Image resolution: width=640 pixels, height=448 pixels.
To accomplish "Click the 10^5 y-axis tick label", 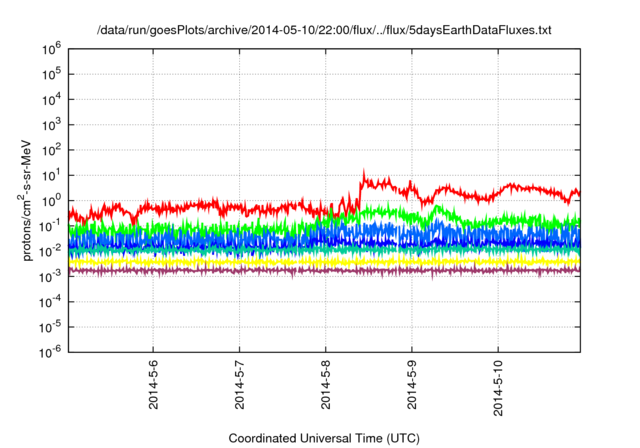I will pyautogui.click(x=51, y=75).
